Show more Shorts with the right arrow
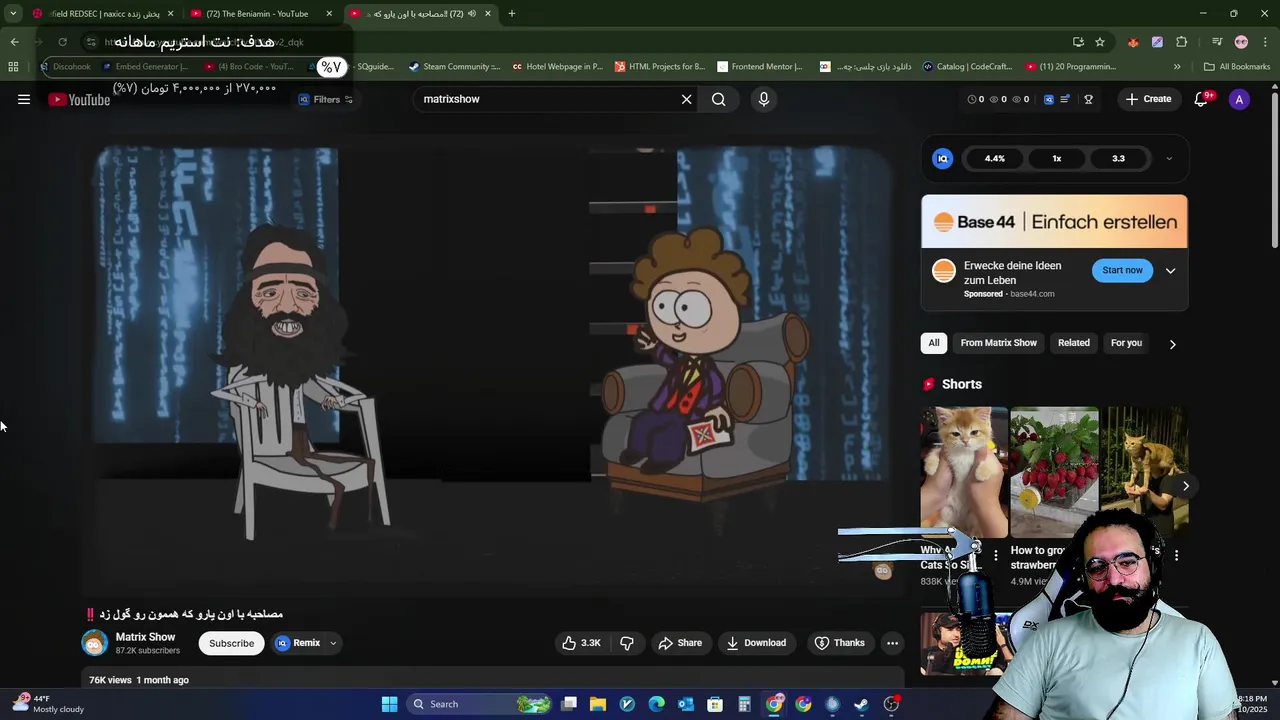1280x720 pixels. tap(1185, 486)
